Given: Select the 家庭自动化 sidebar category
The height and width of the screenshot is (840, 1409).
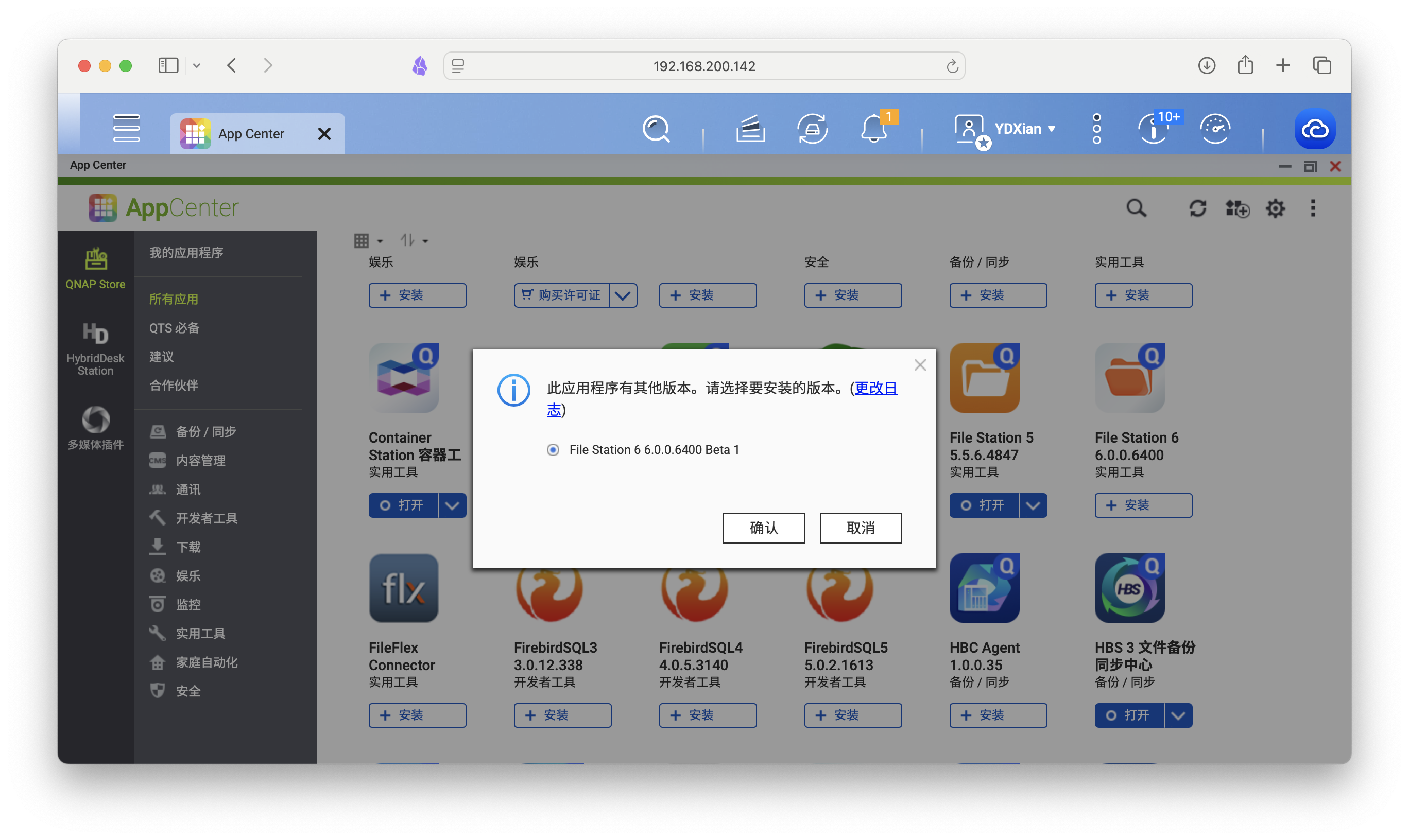Looking at the screenshot, I should click(194, 663).
